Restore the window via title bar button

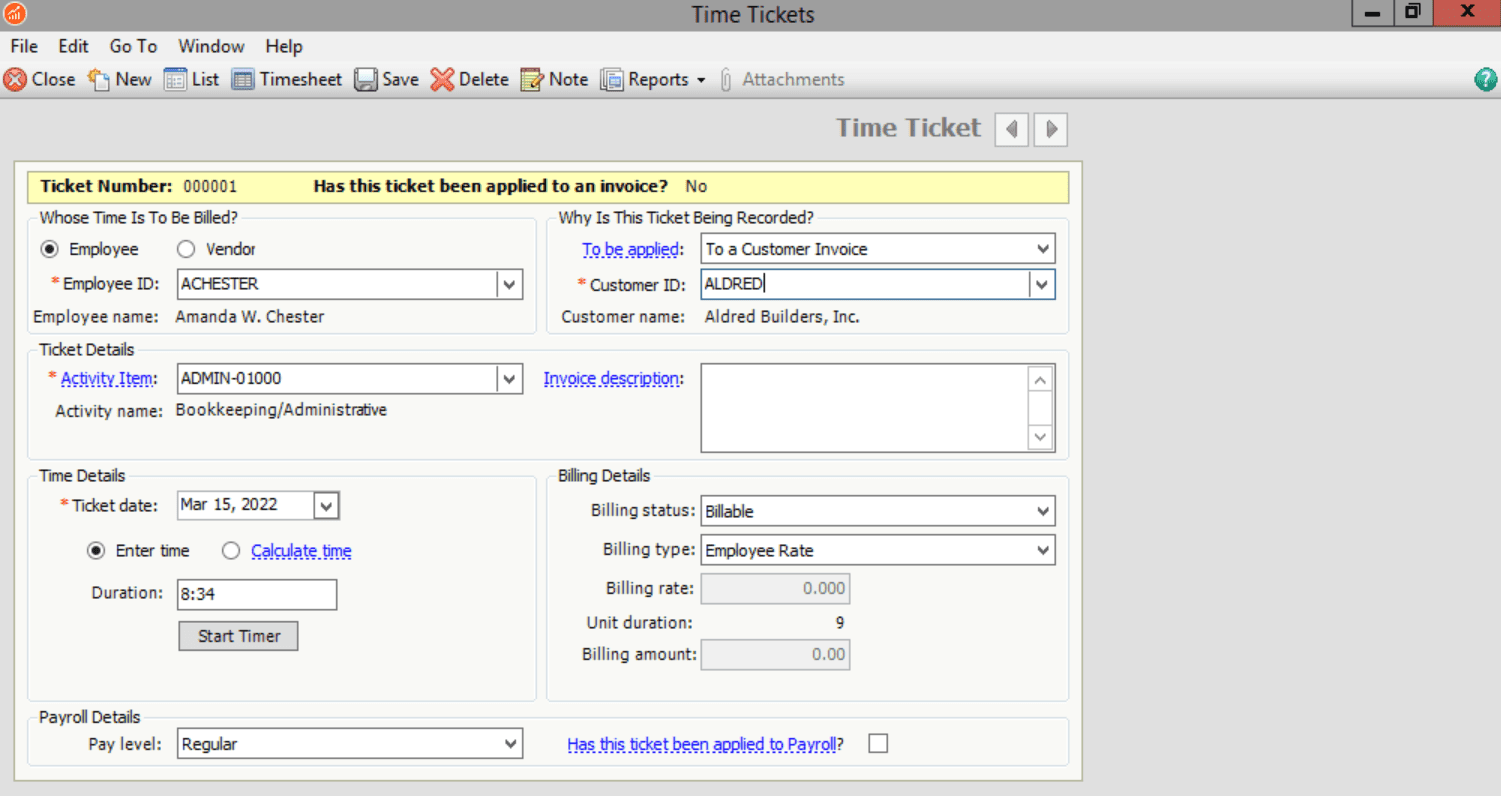1413,12
